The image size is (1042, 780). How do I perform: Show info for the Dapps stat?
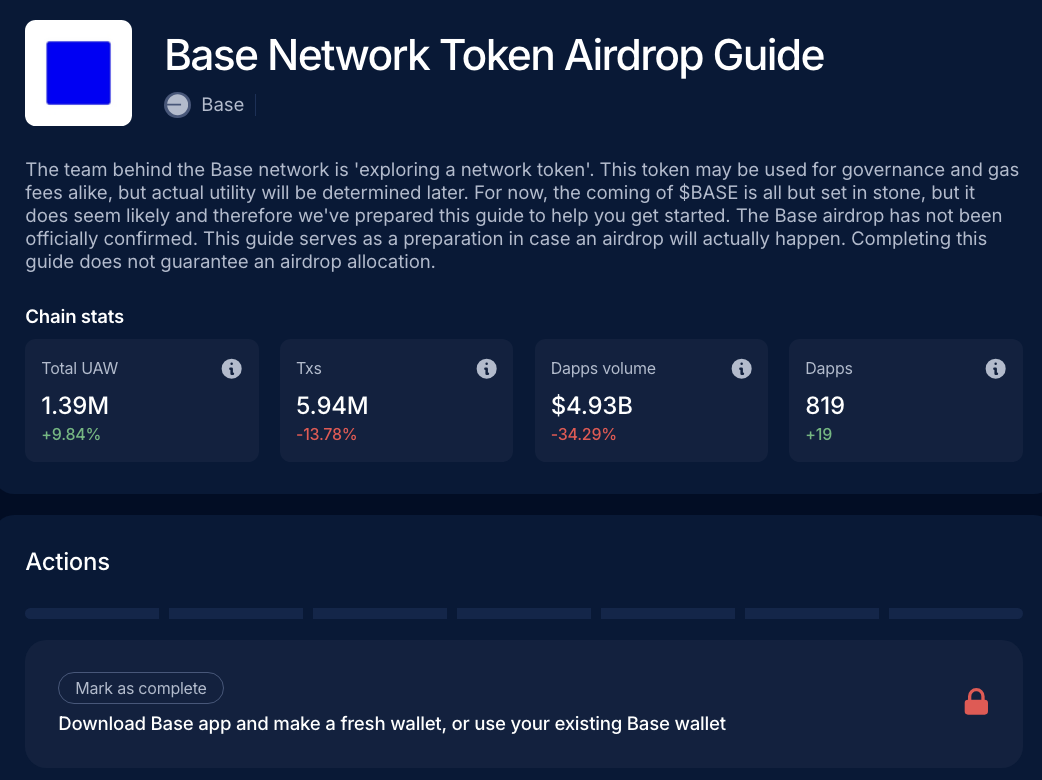pyautogui.click(x=995, y=369)
